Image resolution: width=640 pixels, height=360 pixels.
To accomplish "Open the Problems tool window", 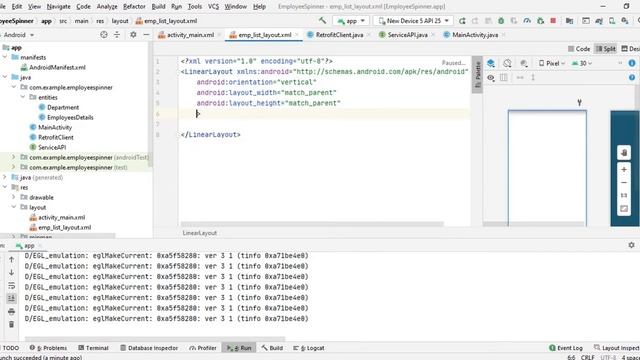I will point(48,348).
